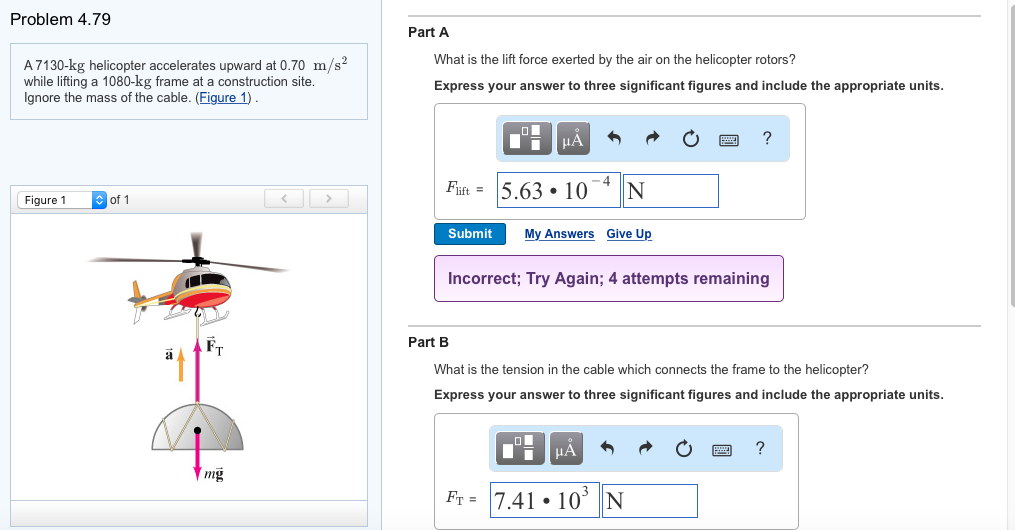This screenshot has height=530, width=1015.
Task: Select the "Problem 4.79" heading
Action: (61, 19)
